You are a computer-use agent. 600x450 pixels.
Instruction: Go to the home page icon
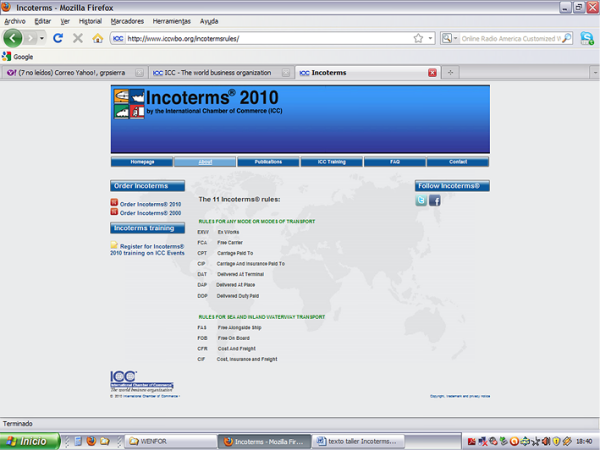[x=97, y=38]
